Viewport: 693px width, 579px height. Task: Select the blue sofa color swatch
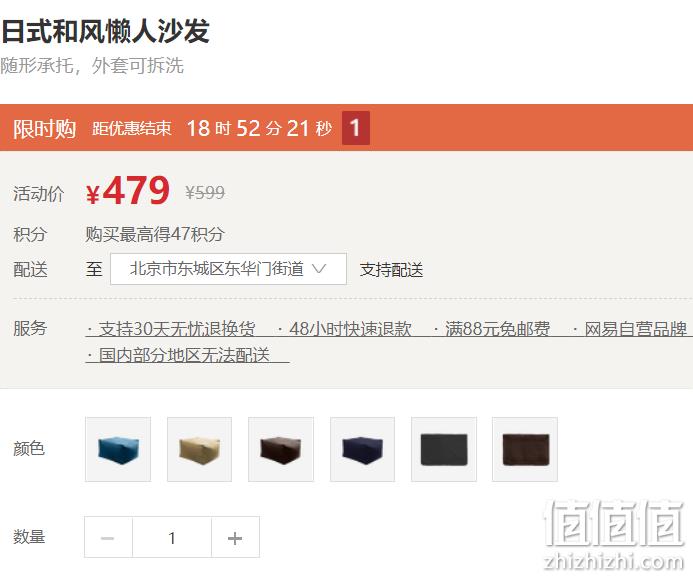(118, 449)
